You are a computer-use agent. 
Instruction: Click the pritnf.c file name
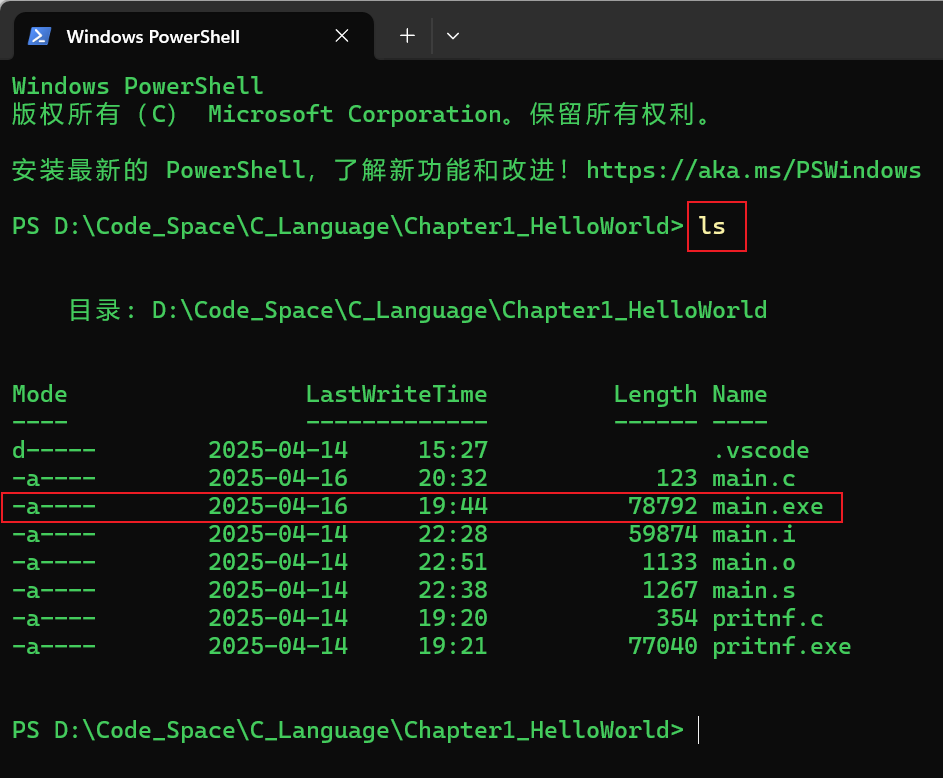pyautogui.click(x=767, y=618)
